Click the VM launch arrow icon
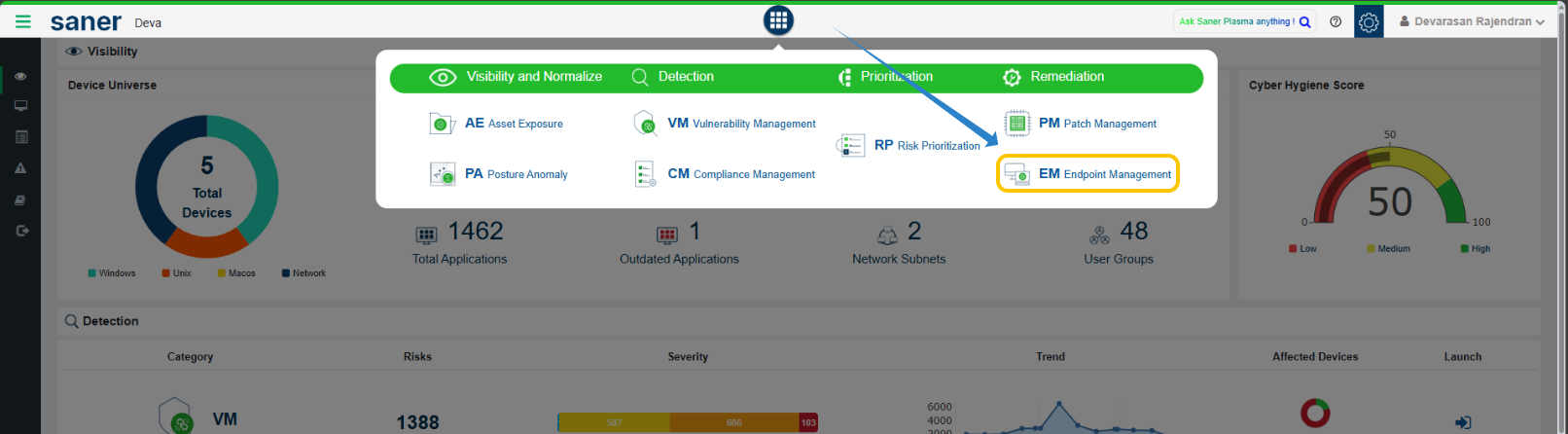The image size is (1568, 434). click(x=1462, y=422)
